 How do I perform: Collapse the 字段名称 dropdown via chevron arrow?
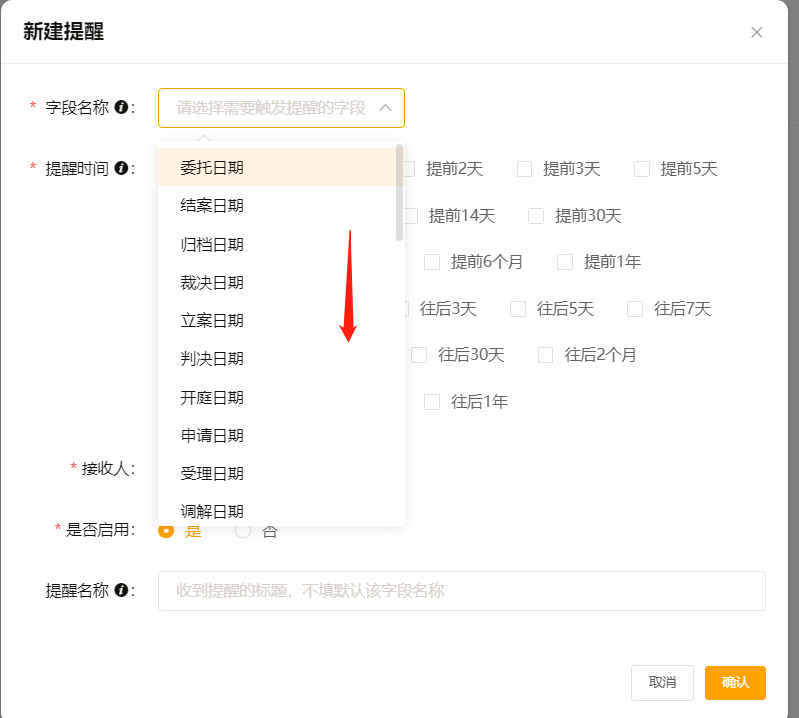tap(385, 108)
